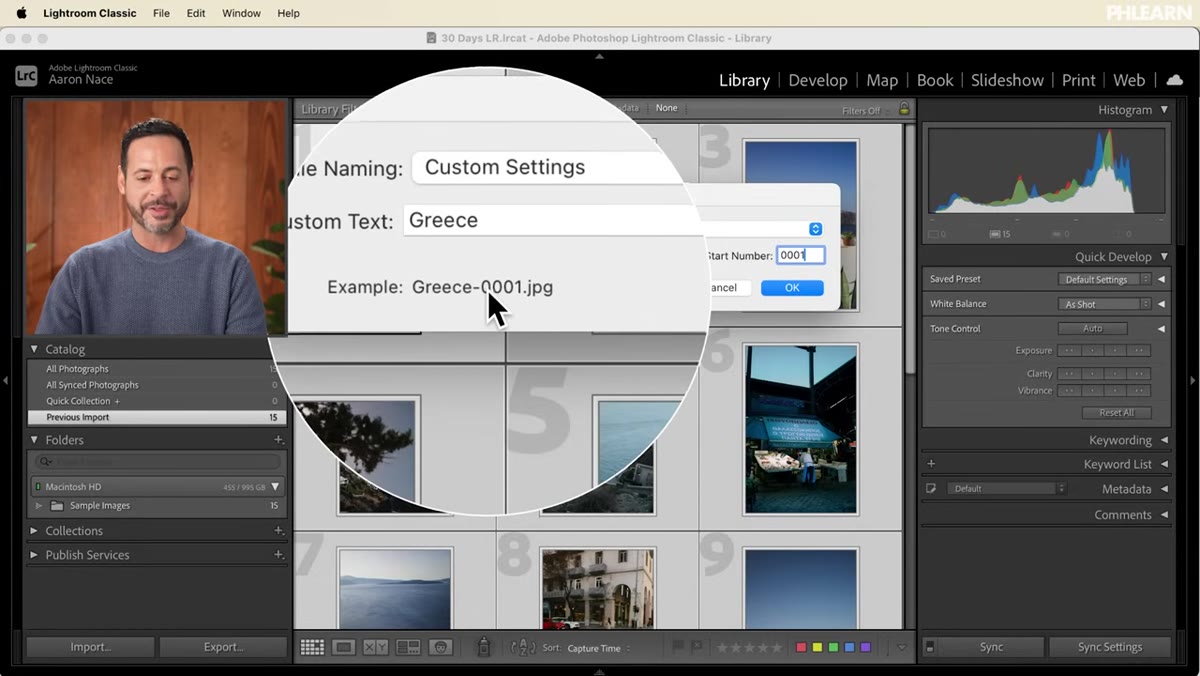Image resolution: width=1200 pixels, height=676 pixels.
Task: Select Previous Import in Catalog
Action: click(156, 417)
